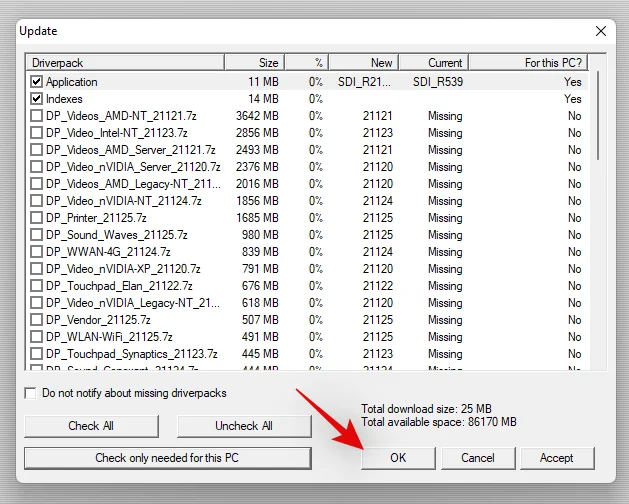
Task: Enable DP_Video_Intel-NT_21123.7z checkbox
Action: point(37,133)
